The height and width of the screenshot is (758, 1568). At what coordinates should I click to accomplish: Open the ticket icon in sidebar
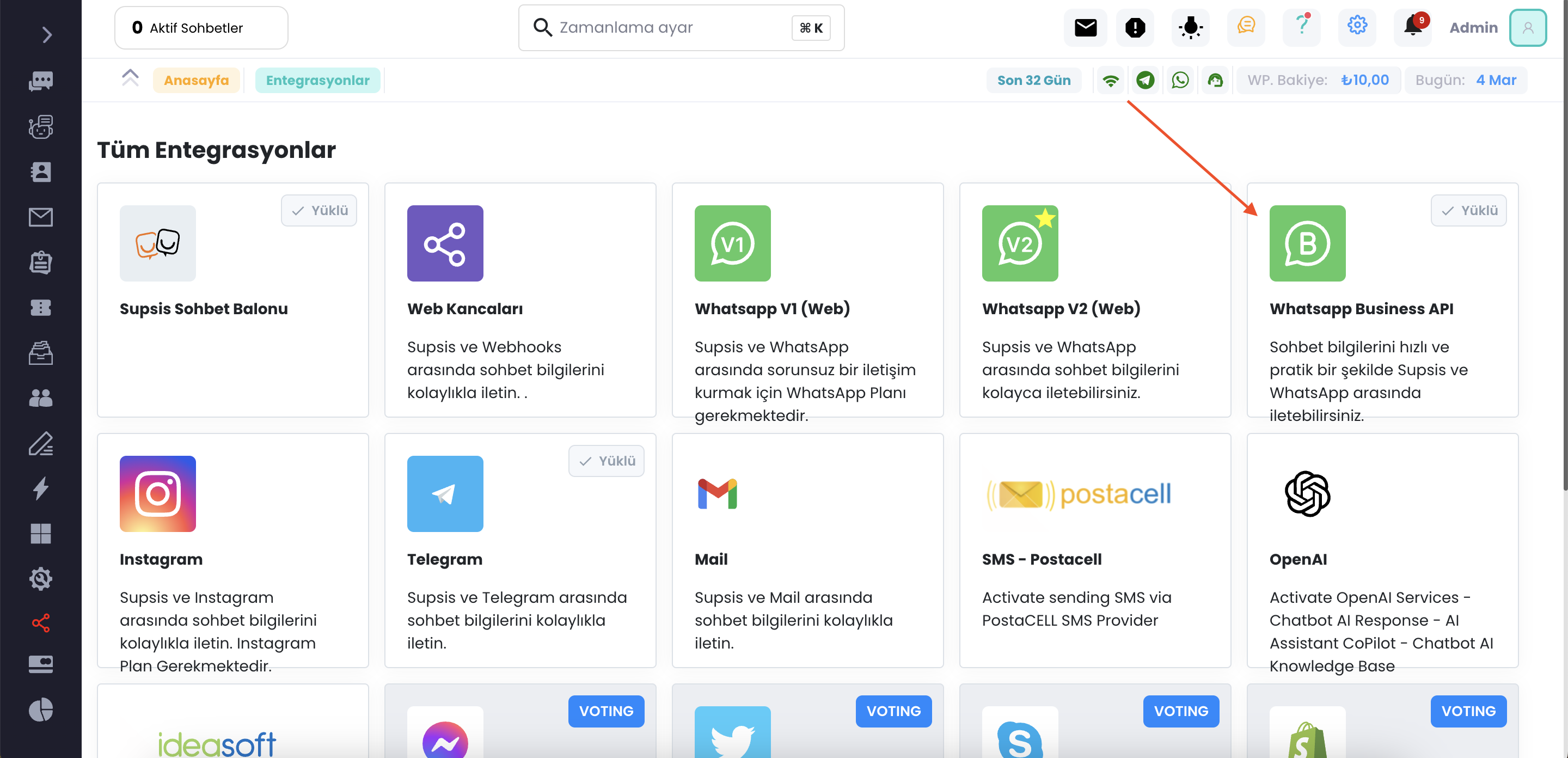(41, 308)
